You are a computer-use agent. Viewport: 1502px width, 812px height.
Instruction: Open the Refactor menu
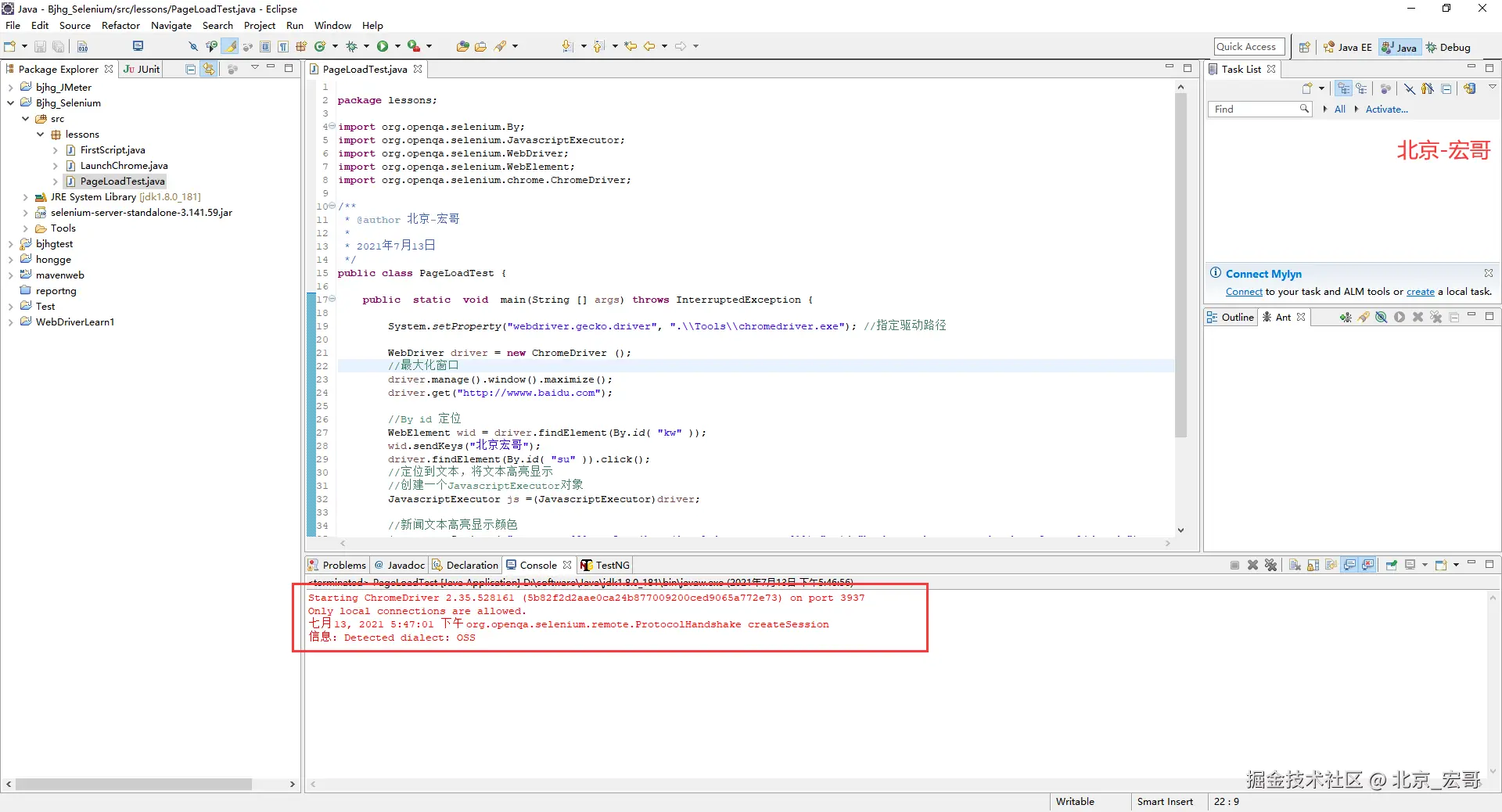(x=120, y=26)
